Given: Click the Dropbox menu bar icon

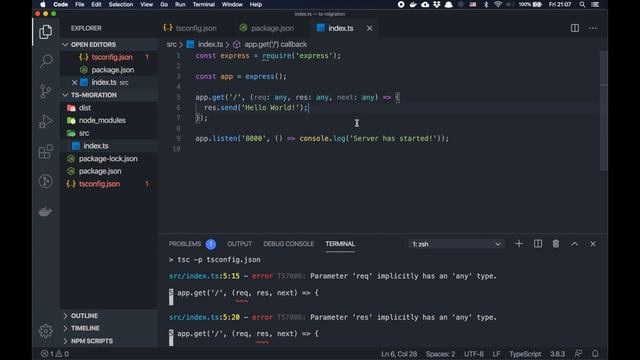Looking at the screenshot, I should pyautogui.click(x=437, y=4).
